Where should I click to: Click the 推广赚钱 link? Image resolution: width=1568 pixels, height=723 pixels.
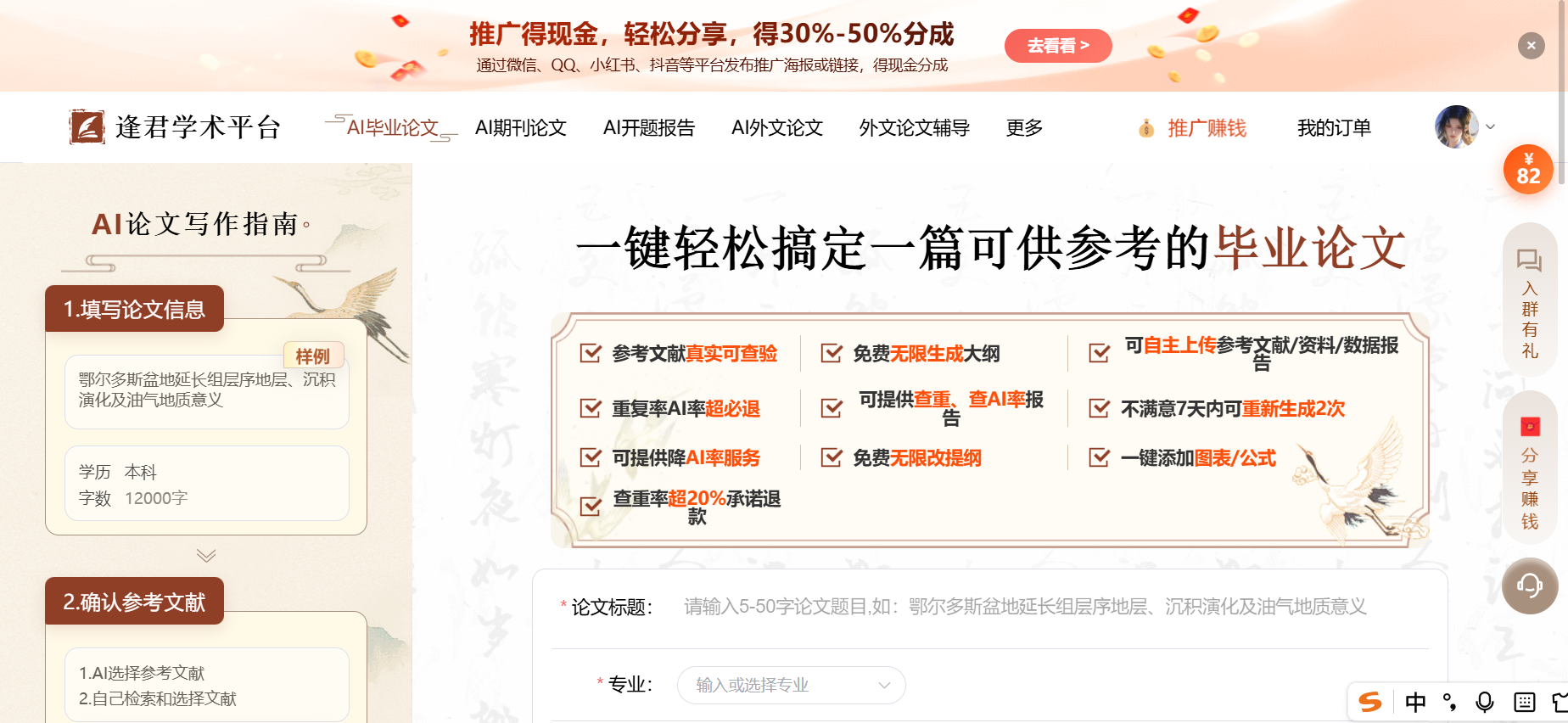tap(1207, 128)
